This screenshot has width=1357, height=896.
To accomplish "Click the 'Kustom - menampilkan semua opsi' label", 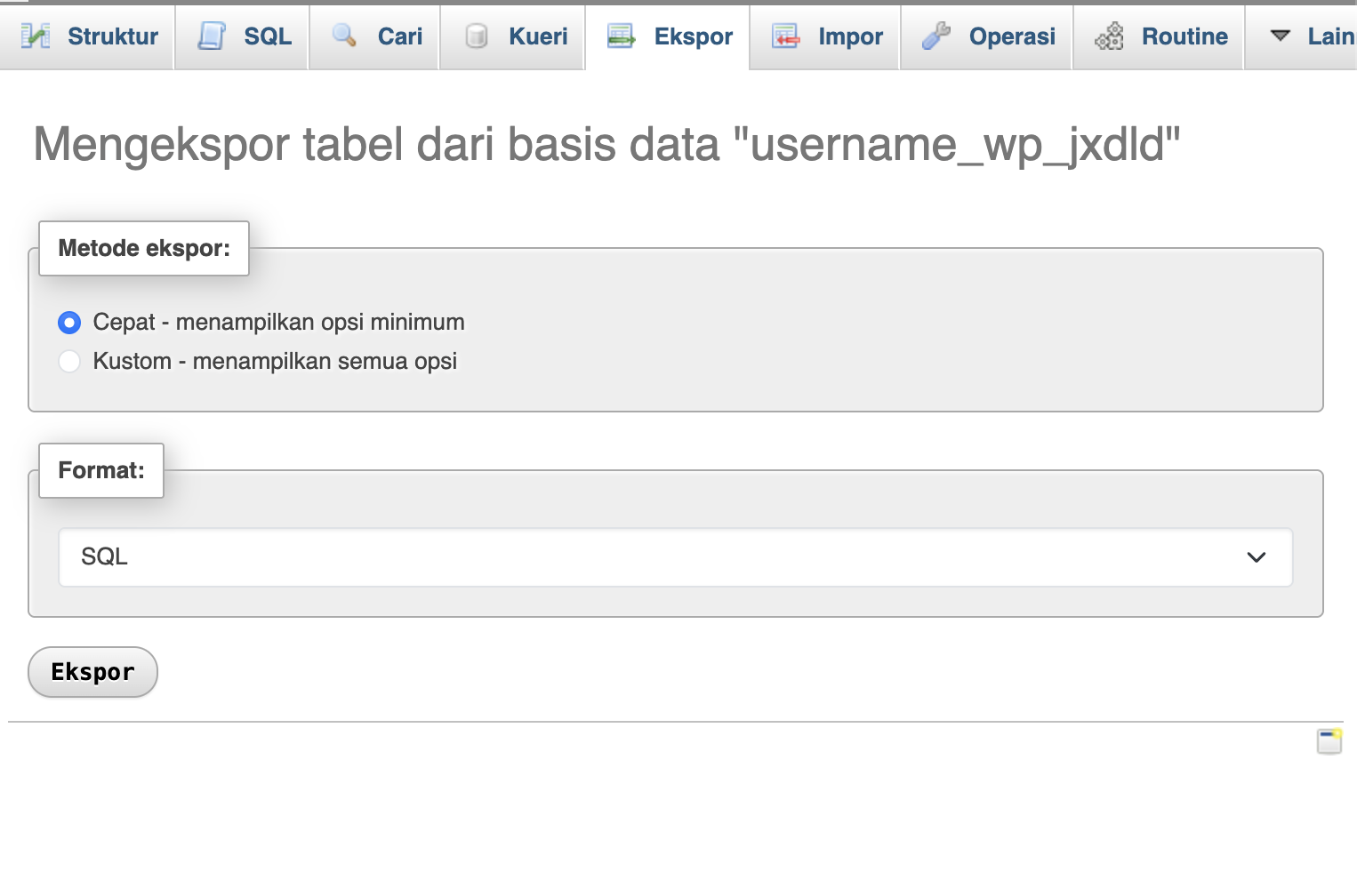I will coord(275,362).
